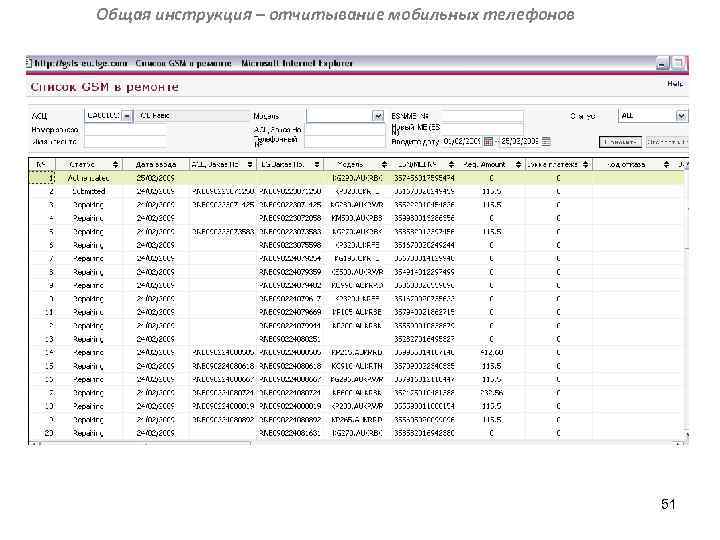
Task: Focus the АСЦ Заказ № filter field
Action: click(x=345, y=130)
